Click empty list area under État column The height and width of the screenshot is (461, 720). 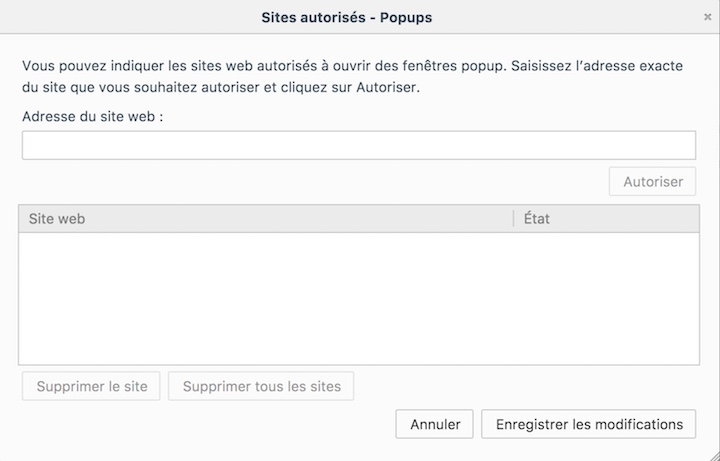607,298
